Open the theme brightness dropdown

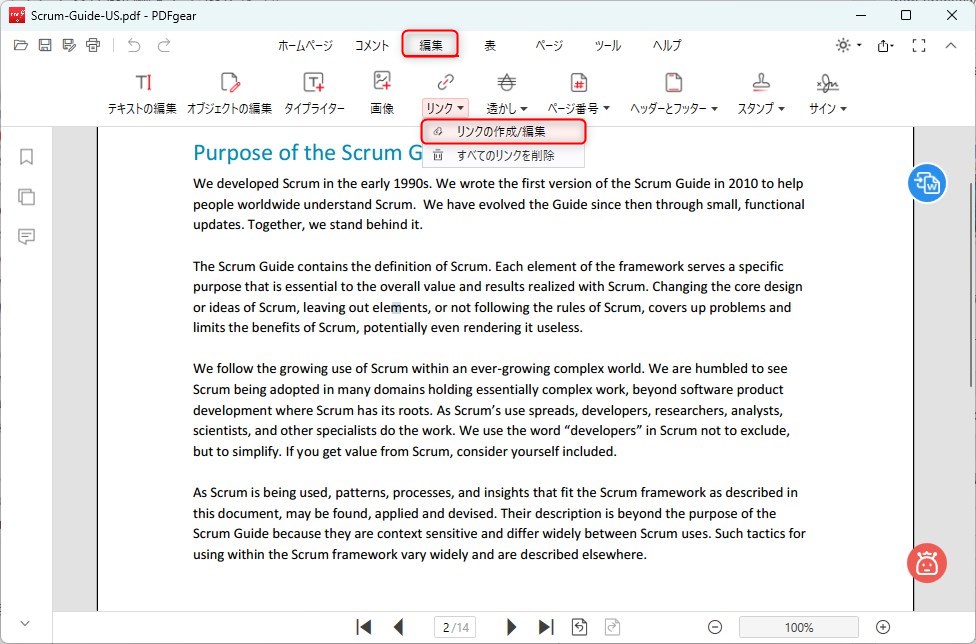coord(848,45)
